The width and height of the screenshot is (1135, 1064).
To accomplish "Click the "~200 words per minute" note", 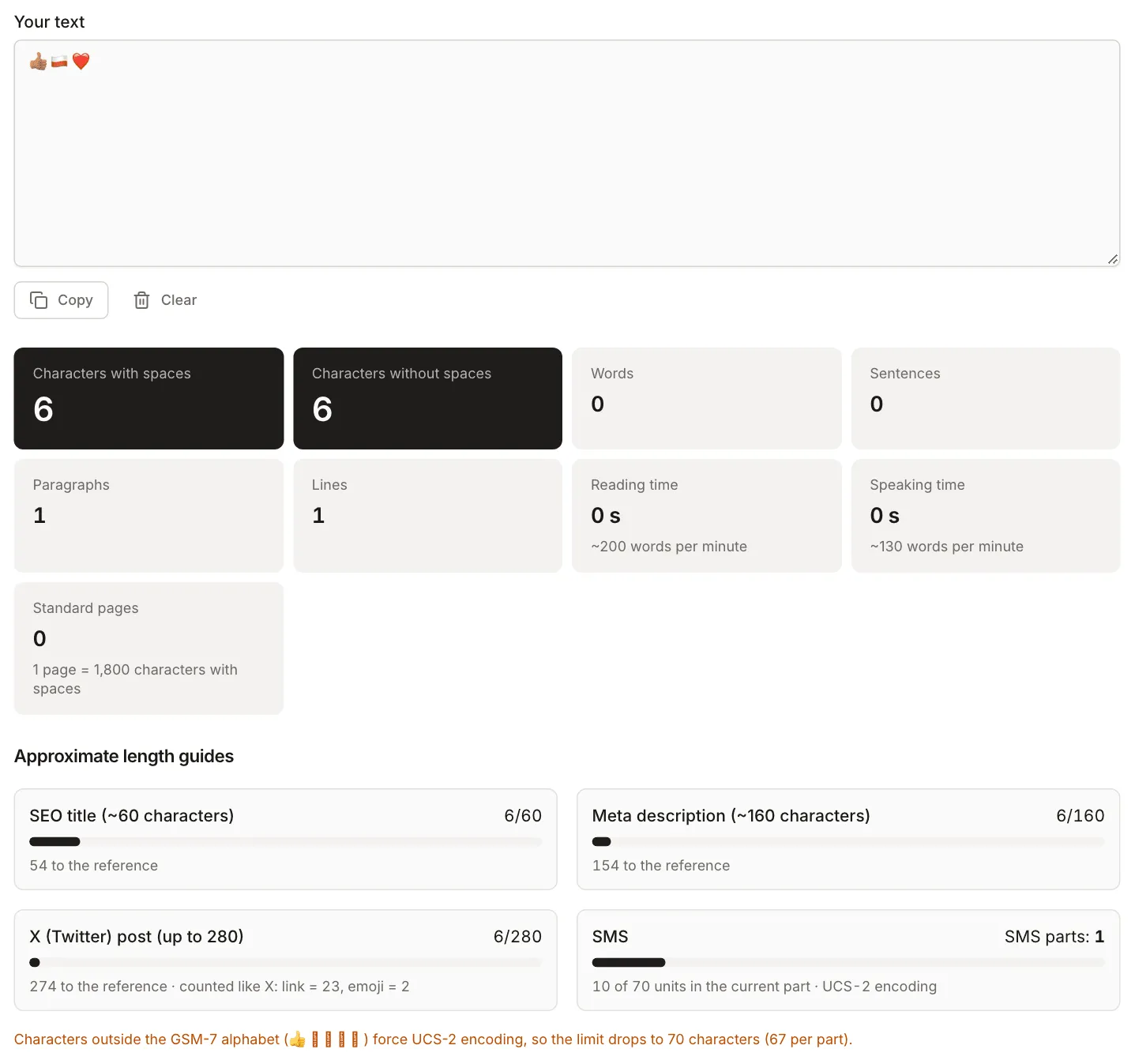I will [669, 547].
